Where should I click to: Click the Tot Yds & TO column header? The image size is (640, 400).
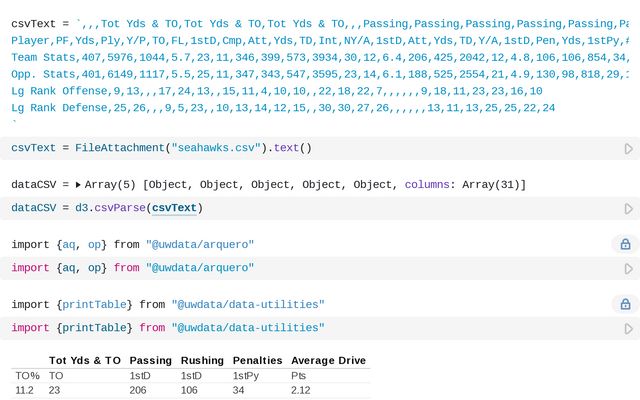(85, 360)
